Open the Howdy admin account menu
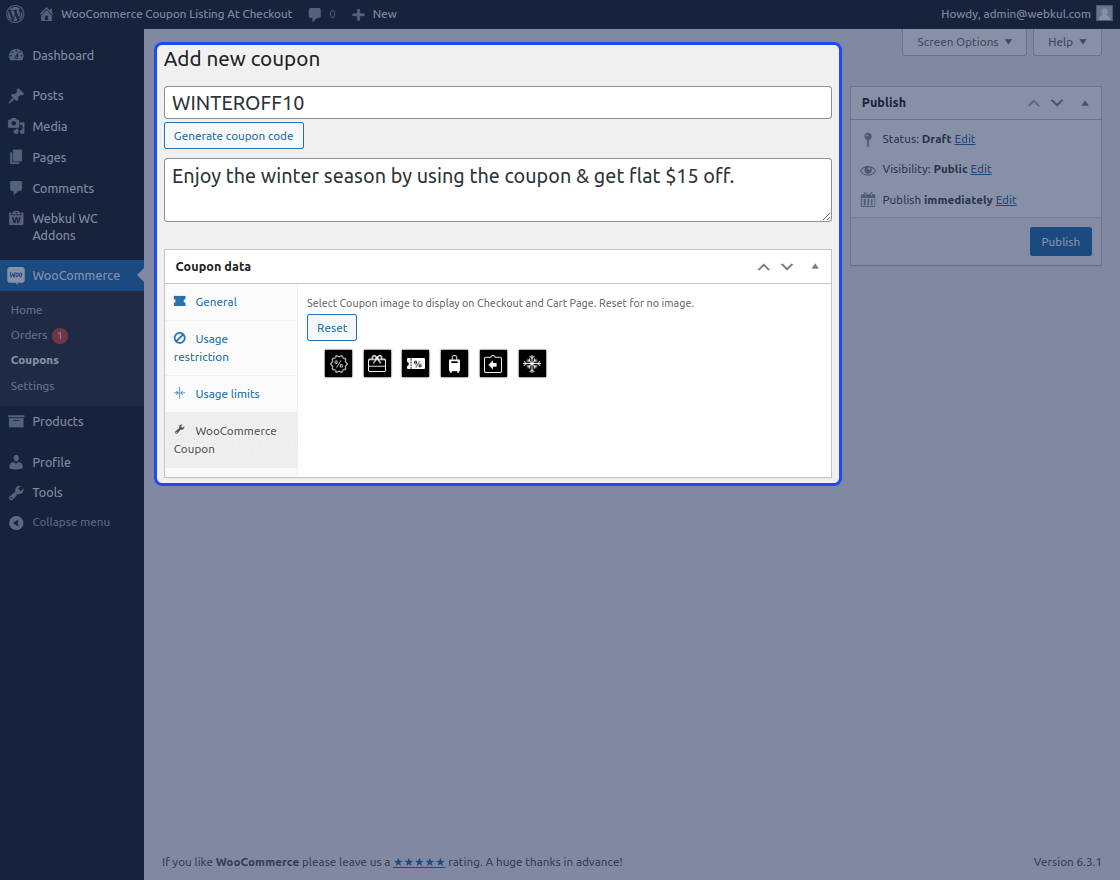This screenshot has width=1120, height=880. 1026,14
